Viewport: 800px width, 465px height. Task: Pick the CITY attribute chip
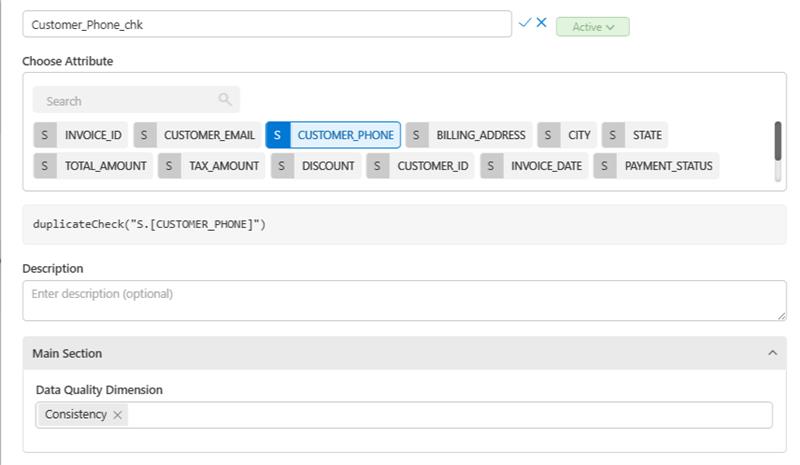pyautogui.click(x=567, y=135)
